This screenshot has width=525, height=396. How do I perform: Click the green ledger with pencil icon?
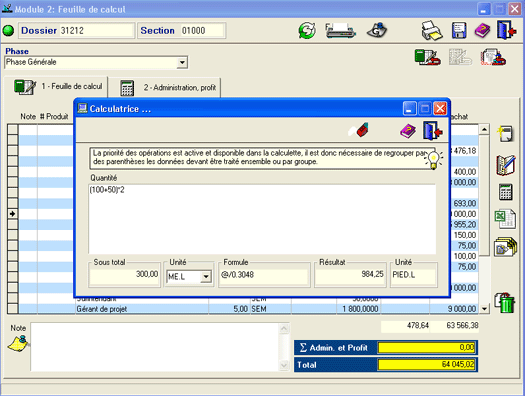(427, 57)
